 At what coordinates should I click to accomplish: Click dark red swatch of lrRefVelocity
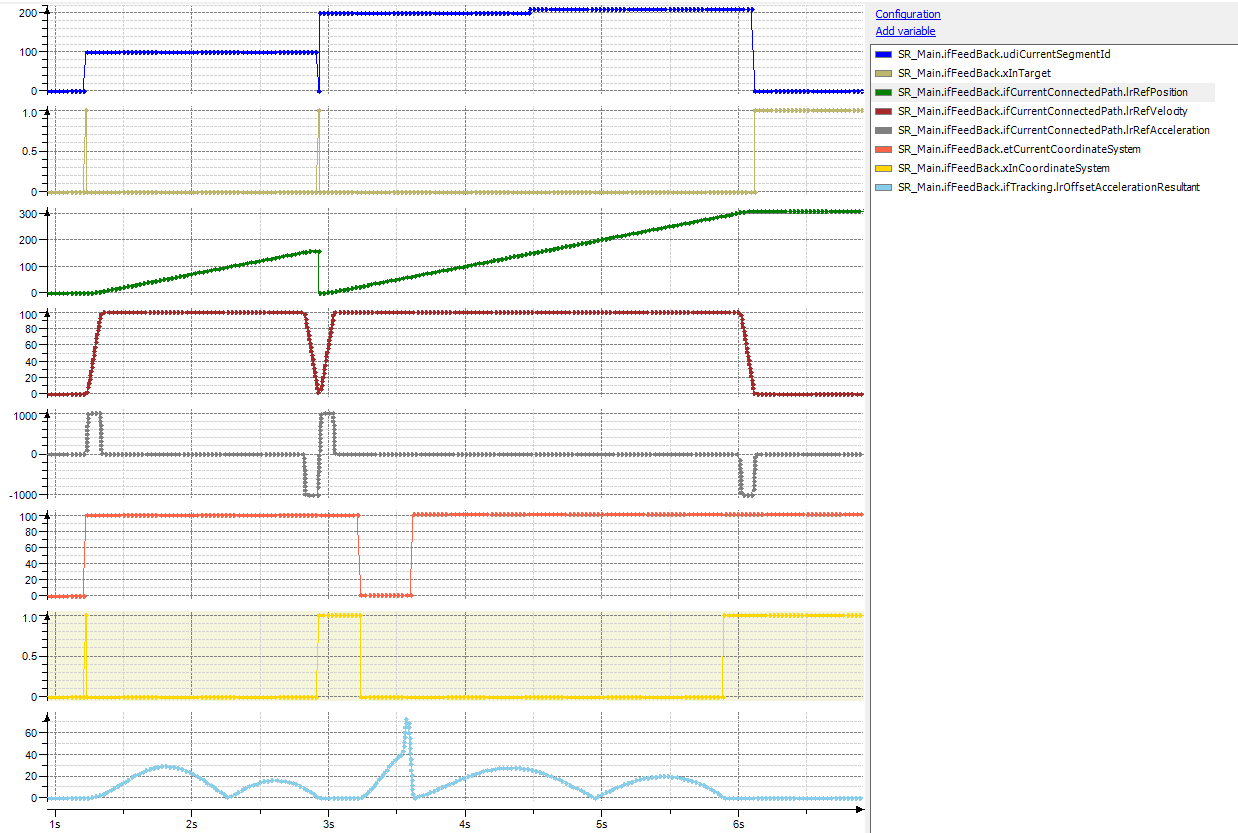[x=883, y=111]
